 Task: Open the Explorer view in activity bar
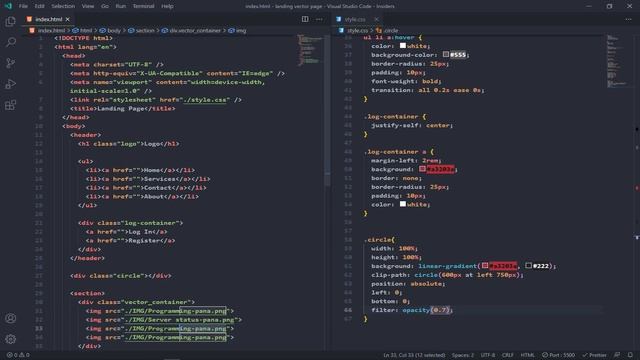tap(11, 21)
